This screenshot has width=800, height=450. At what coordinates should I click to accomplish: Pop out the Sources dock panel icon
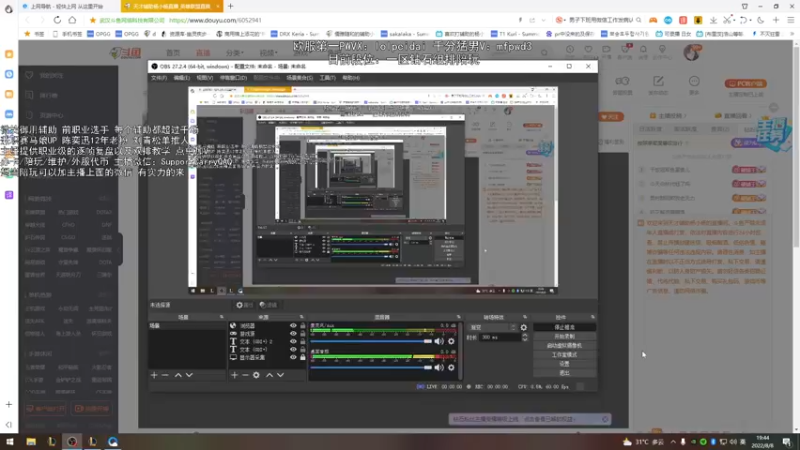[x=302, y=317]
